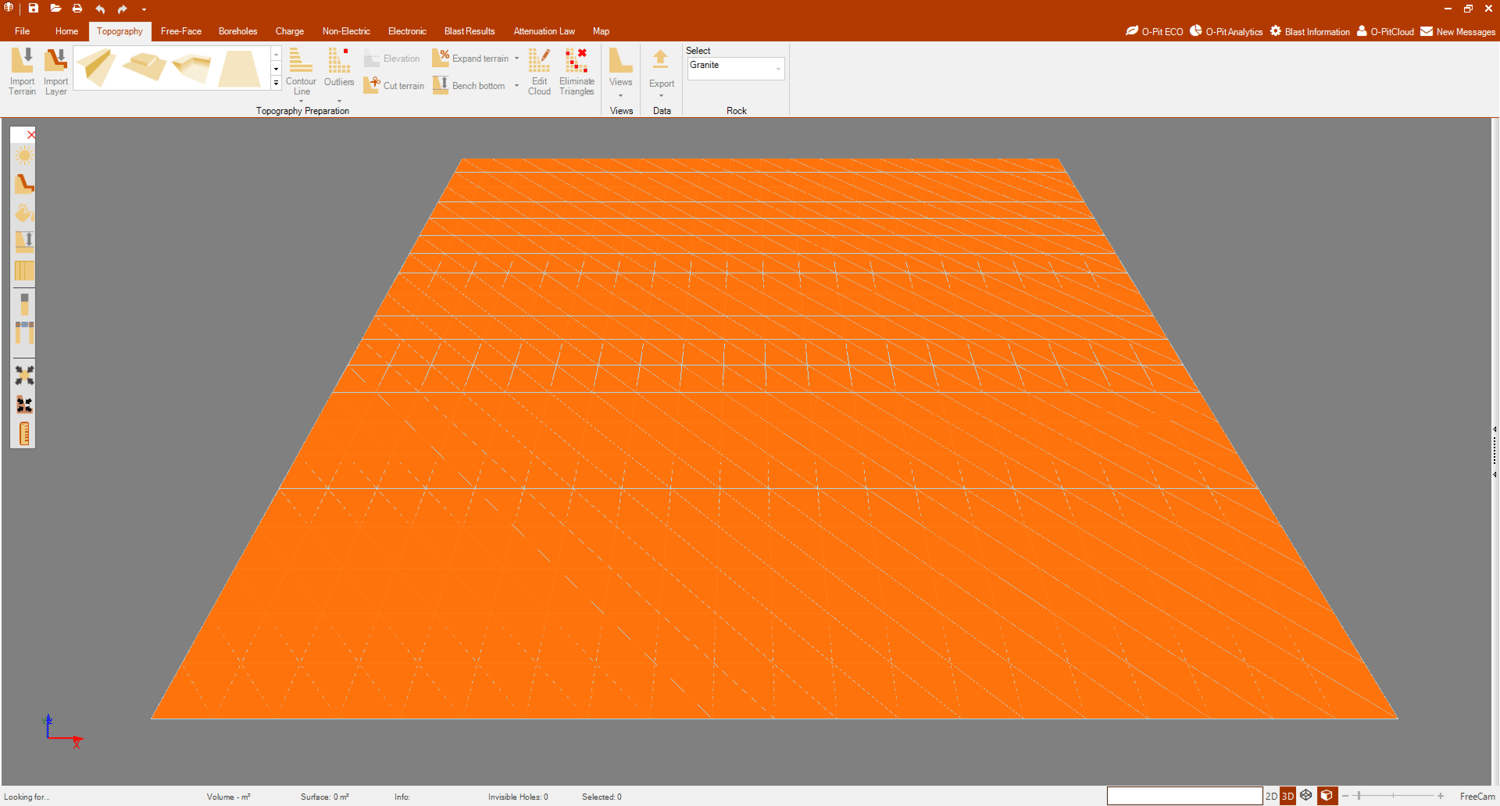Switch to the Free-Face tab
The image size is (1500, 806).
(181, 31)
